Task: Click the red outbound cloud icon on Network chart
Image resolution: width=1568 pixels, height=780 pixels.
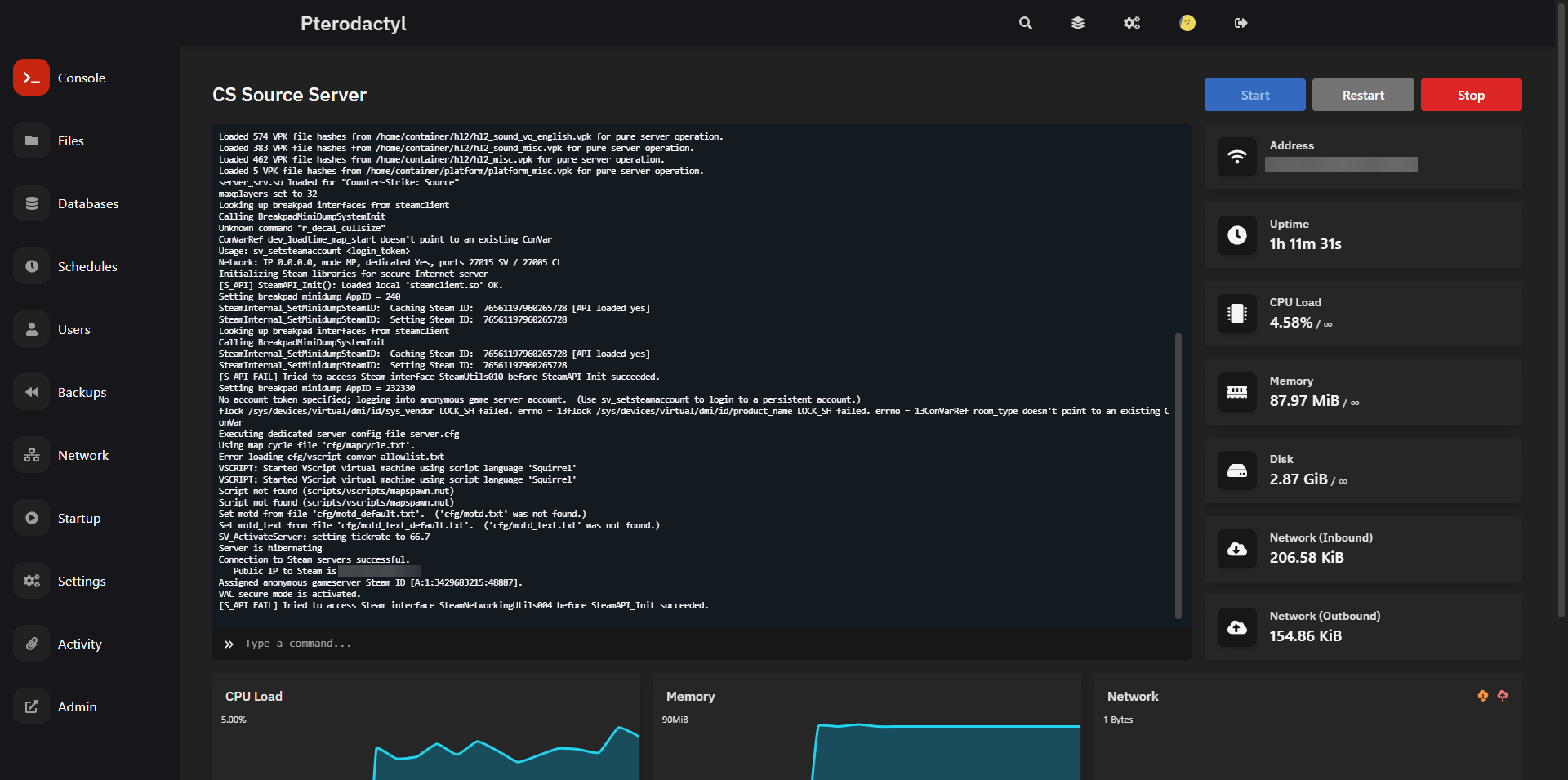Action: coord(1503,696)
